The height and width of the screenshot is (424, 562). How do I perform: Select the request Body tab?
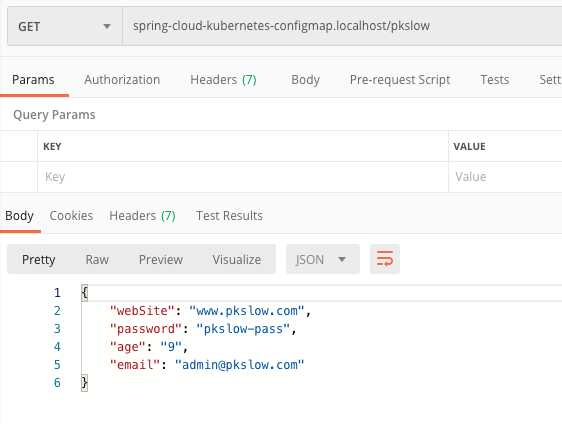[x=305, y=80]
